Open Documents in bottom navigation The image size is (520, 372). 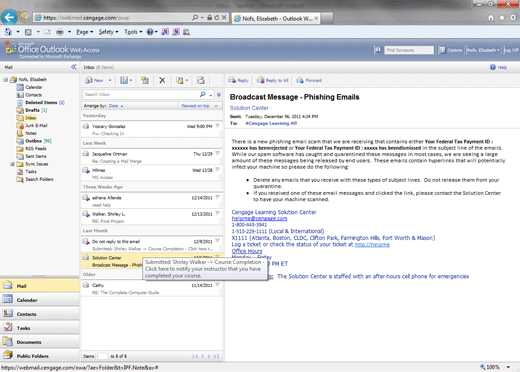(39, 342)
